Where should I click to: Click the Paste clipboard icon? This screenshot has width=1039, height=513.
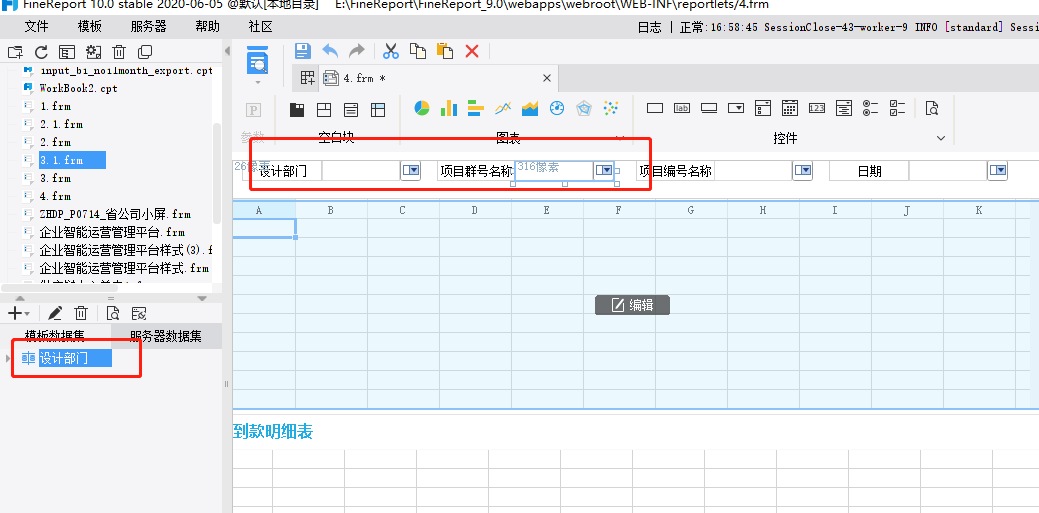pos(445,51)
